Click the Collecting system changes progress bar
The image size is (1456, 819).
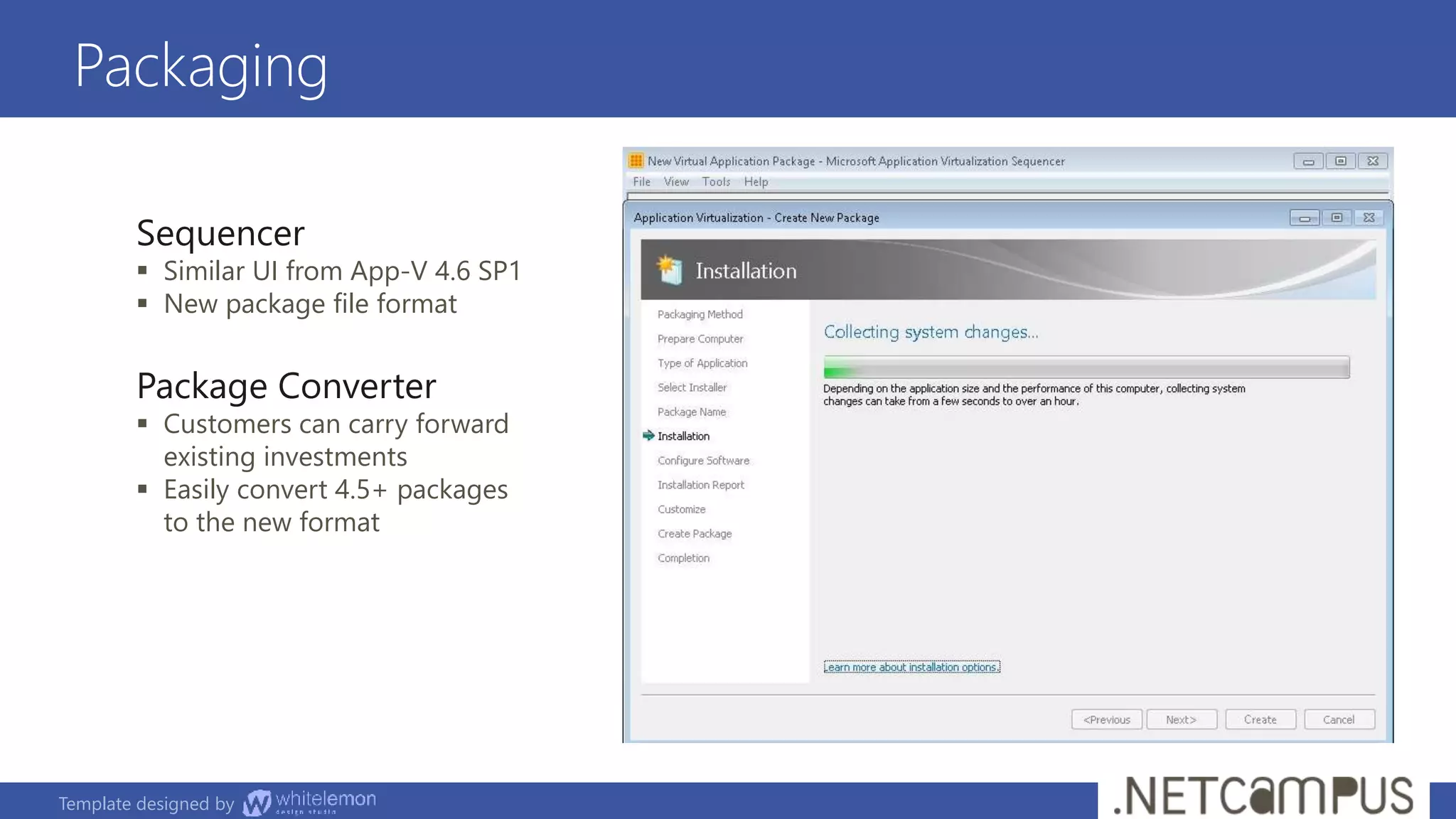tap(1086, 368)
